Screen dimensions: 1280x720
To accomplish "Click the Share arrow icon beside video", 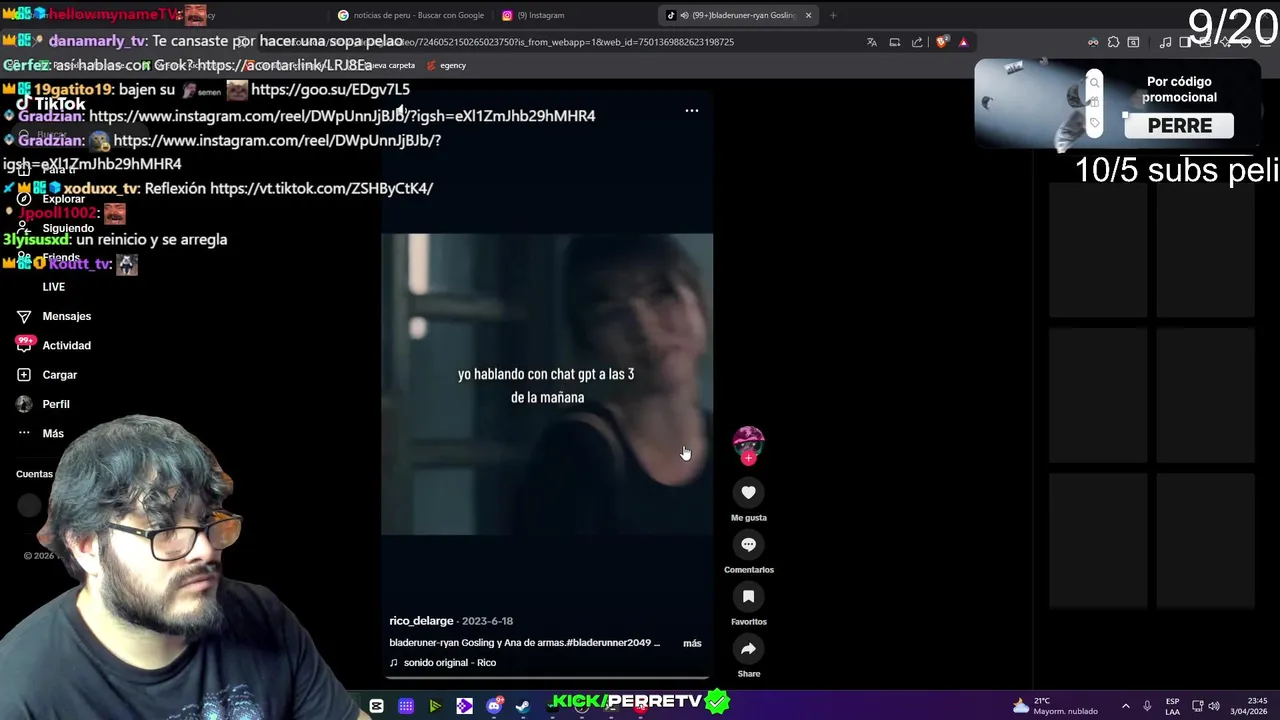I will [x=748, y=648].
